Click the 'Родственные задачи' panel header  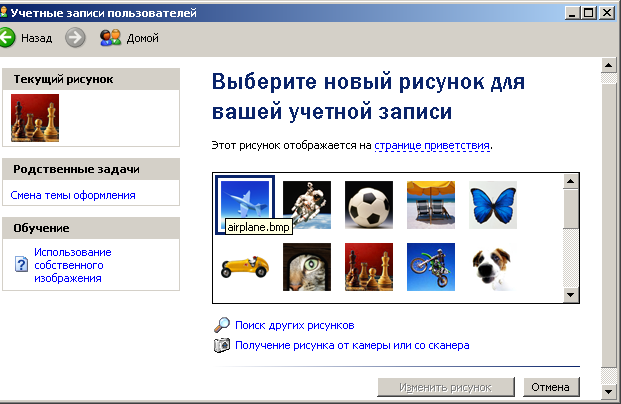tap(91, 169)
